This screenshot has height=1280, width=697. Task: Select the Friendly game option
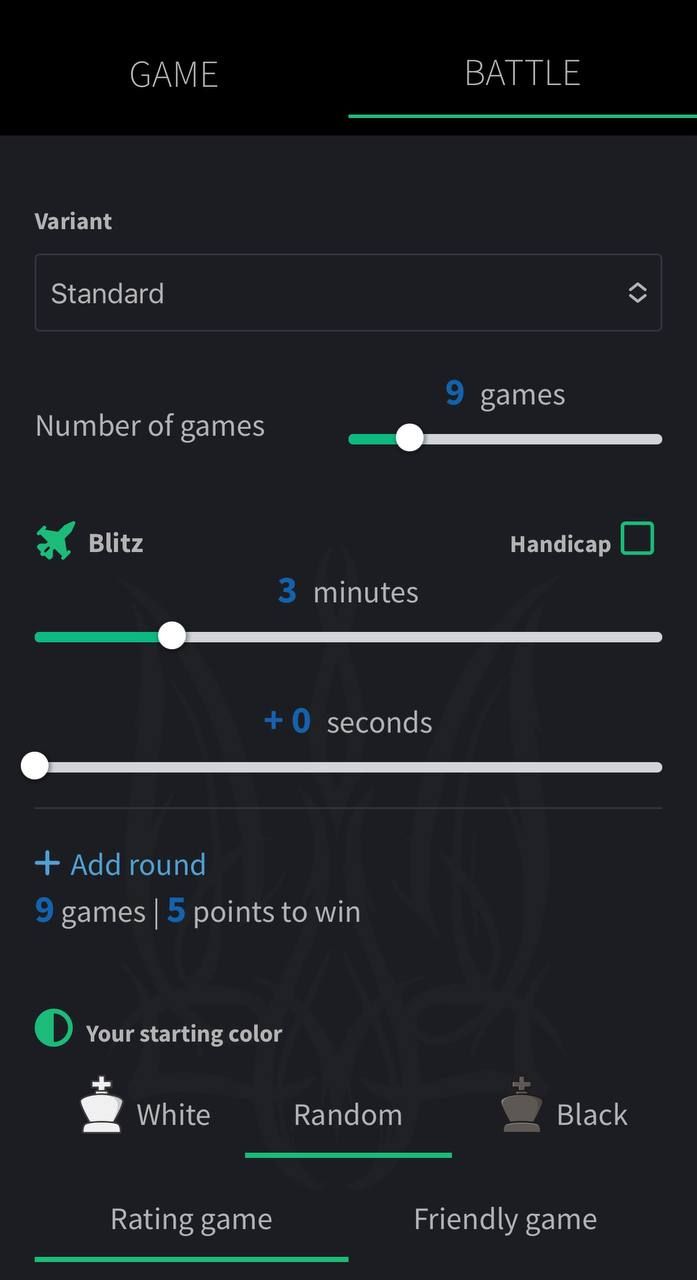point(505,1218)
